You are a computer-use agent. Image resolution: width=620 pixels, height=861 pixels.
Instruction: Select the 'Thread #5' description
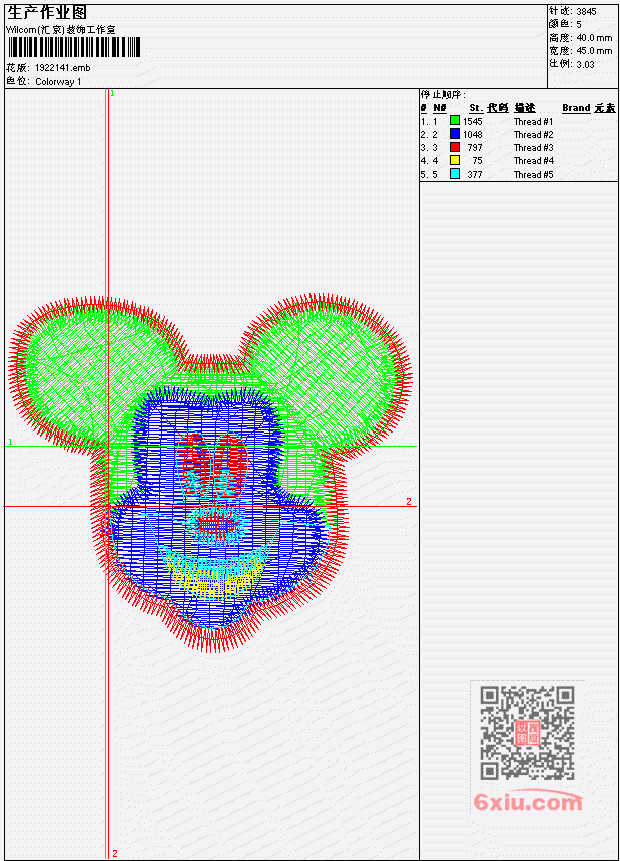533,175
